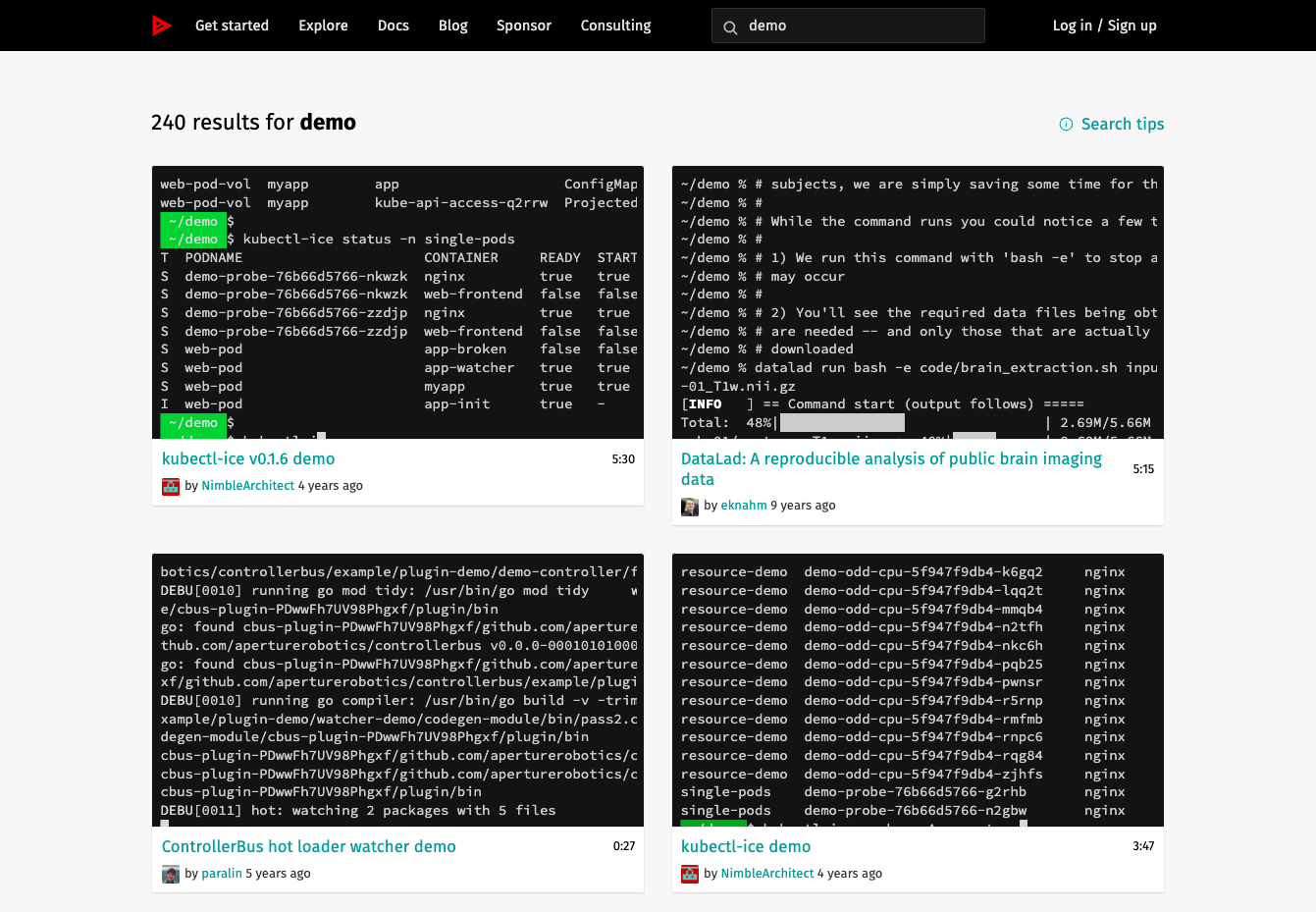The width and height of the screenshot is (1316, 912).
Task: Visit NimbleArchitect profile under kubectl-ice v0.1.6 demo
Action: tap(248, 486)
